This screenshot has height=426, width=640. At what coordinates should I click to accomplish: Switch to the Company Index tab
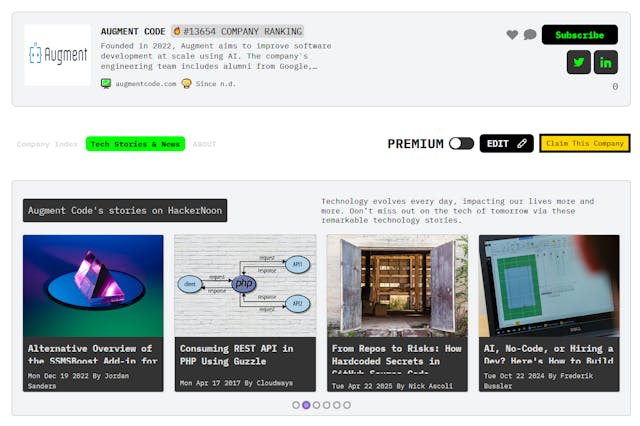(x=47, y=144)
